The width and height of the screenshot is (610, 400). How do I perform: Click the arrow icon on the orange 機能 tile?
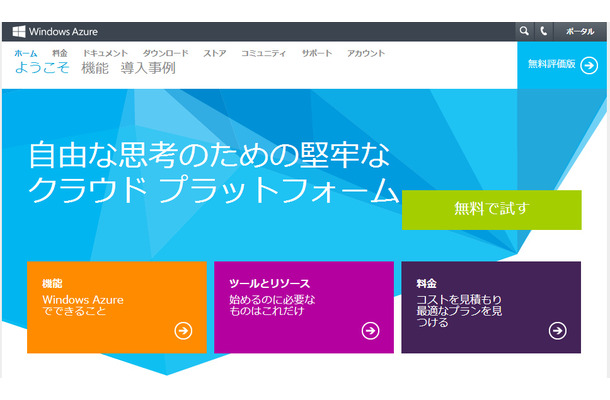[x=183, y=331]
